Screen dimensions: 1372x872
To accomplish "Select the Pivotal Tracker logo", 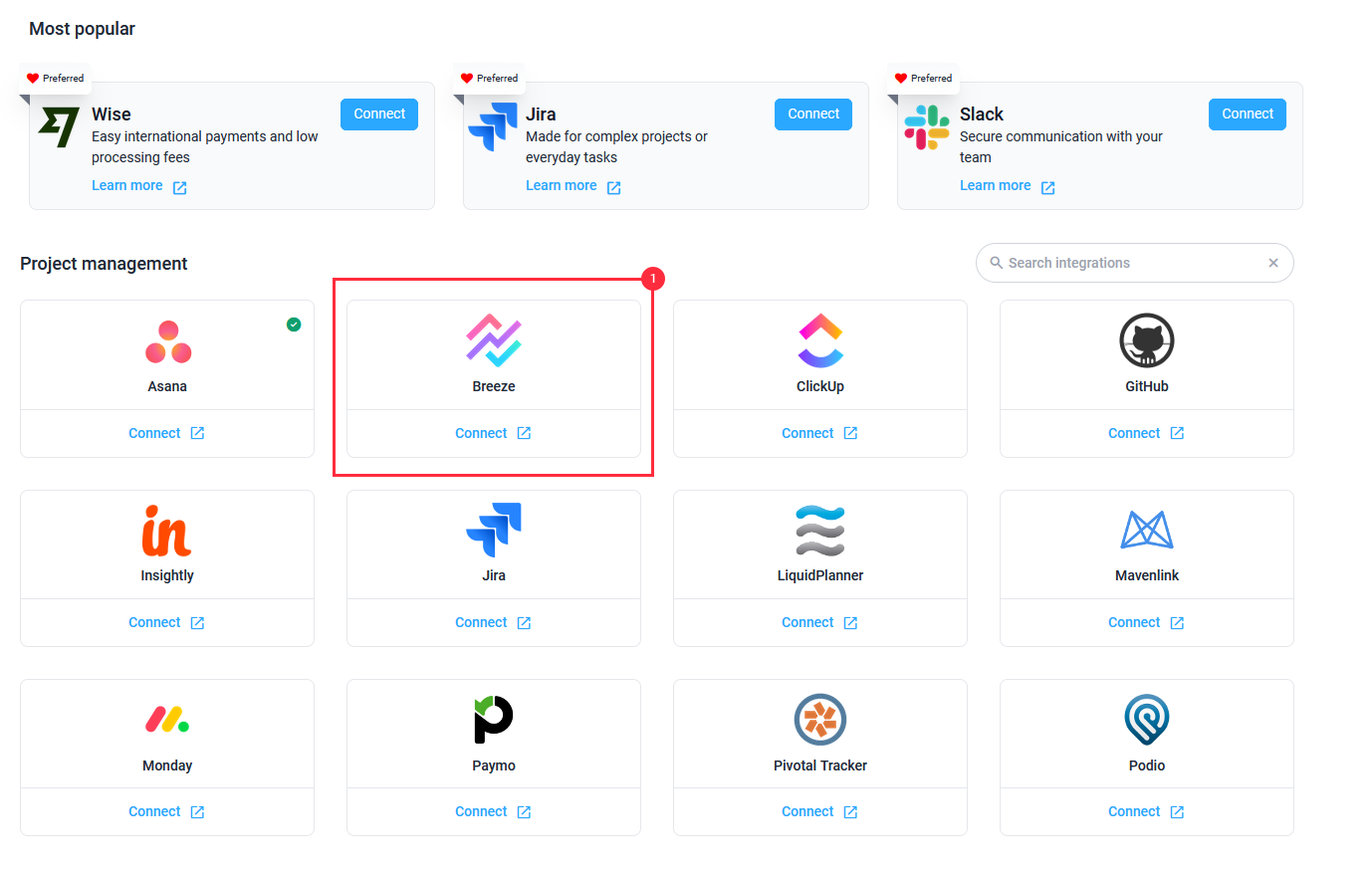I will (x=820, y=720).
